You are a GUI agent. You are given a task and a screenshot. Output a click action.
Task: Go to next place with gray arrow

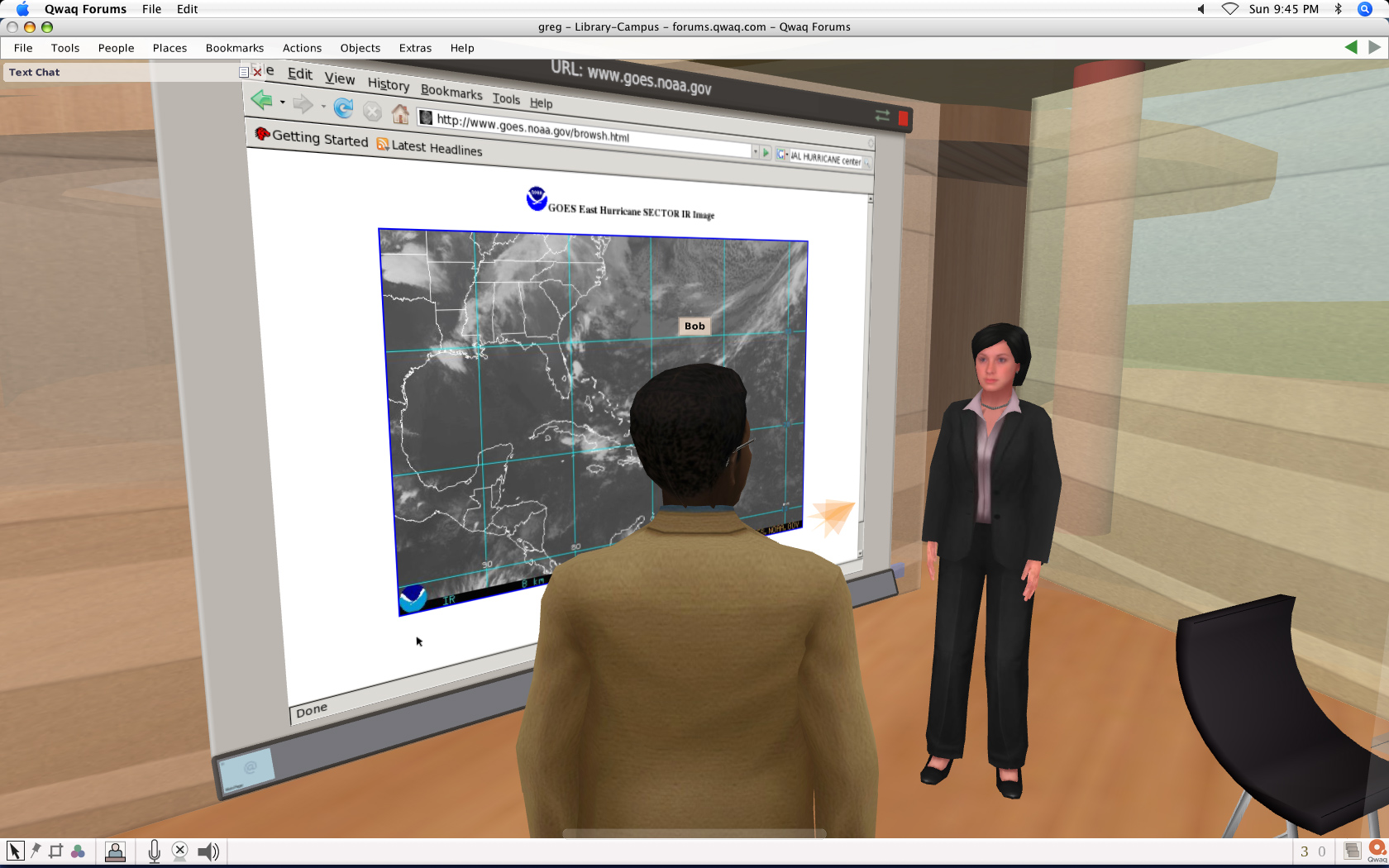[1374, 47]
